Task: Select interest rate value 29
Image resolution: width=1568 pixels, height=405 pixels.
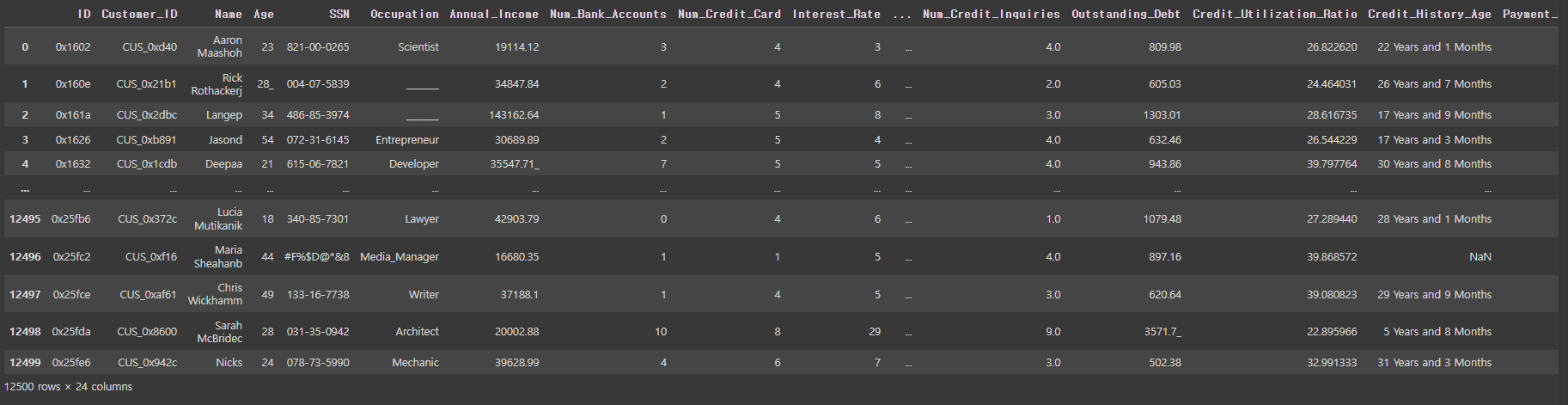Action: tap(875, 332)
